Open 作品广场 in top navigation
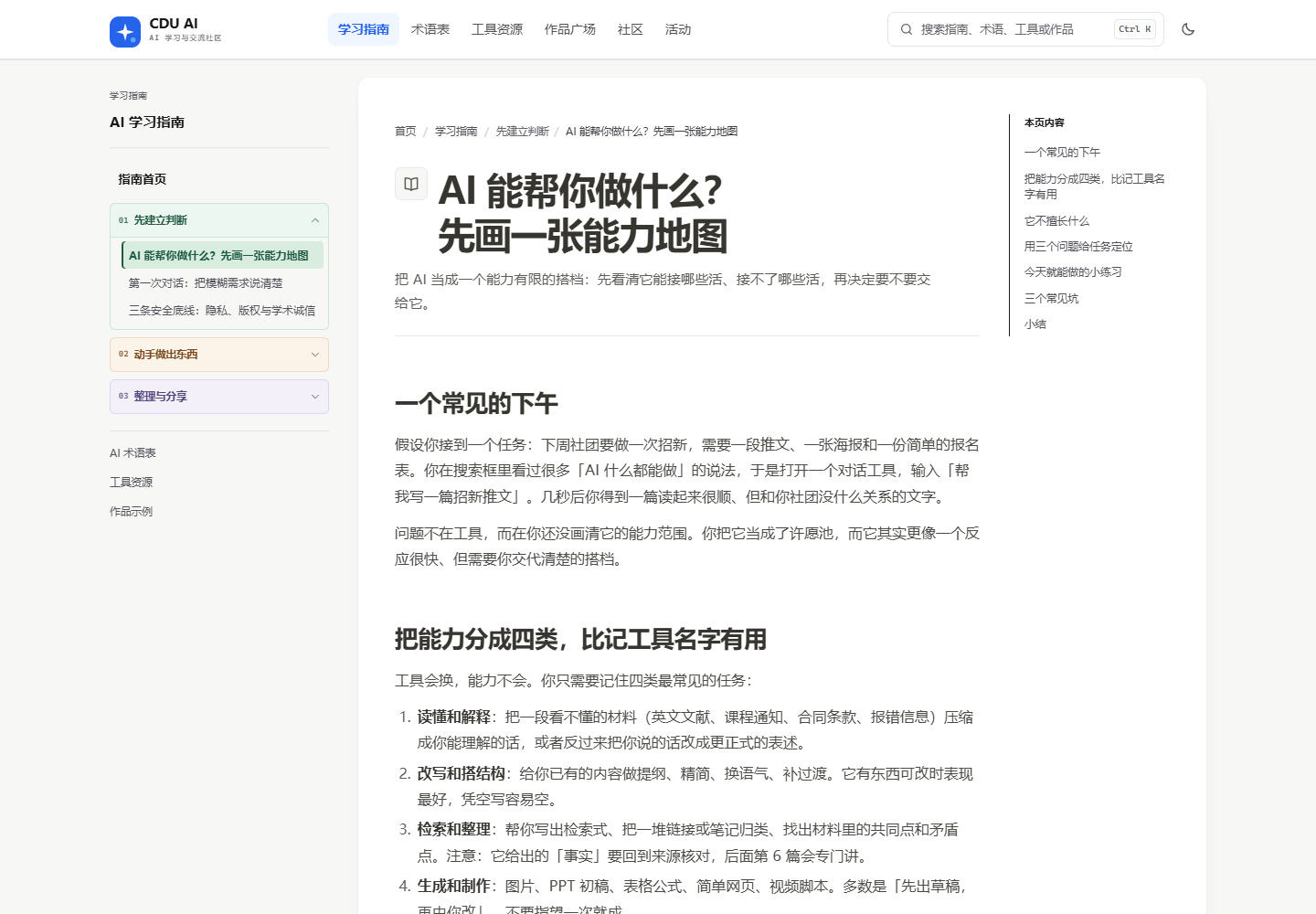1316x914 pixels. (570, 29)
